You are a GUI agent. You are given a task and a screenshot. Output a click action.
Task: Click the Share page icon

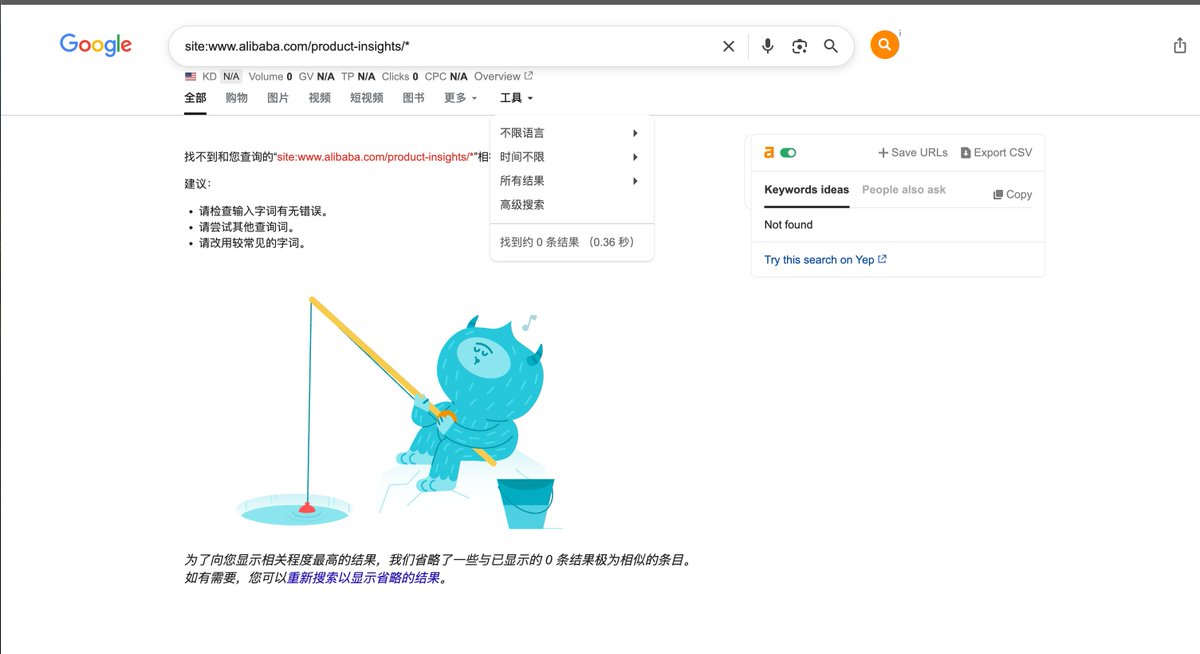pos(1178,45)
